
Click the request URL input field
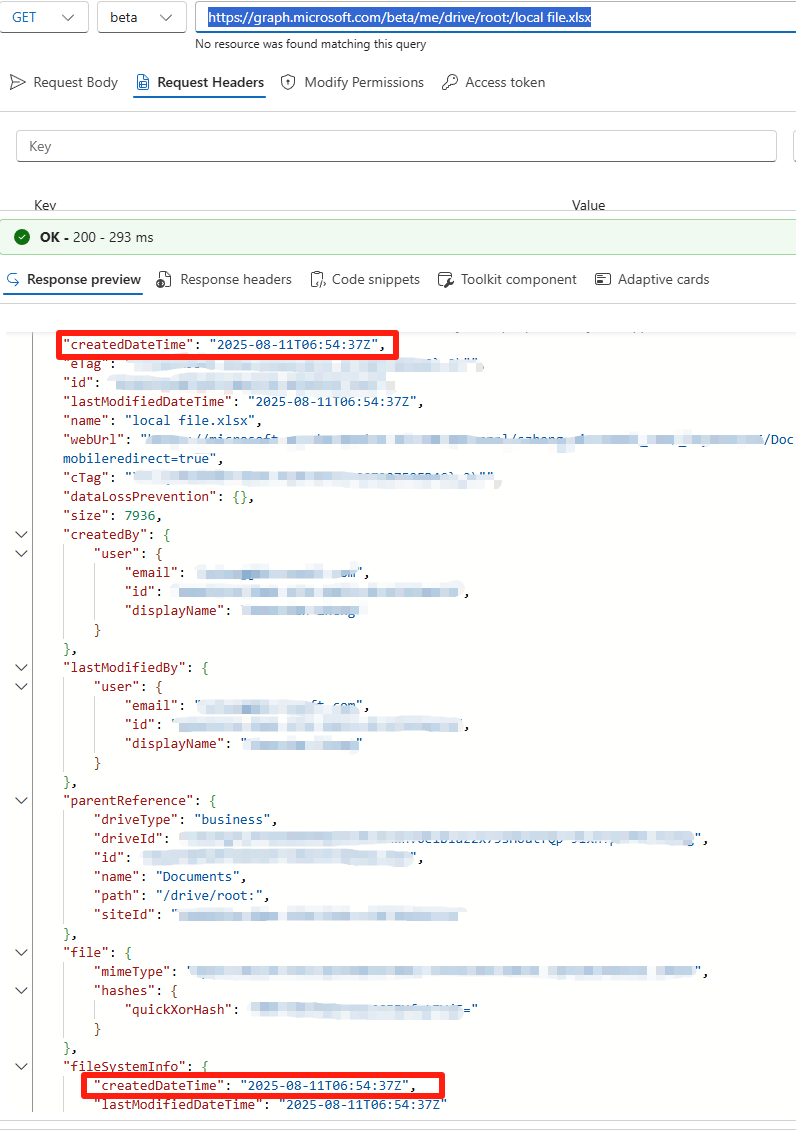tap(496, 17)
